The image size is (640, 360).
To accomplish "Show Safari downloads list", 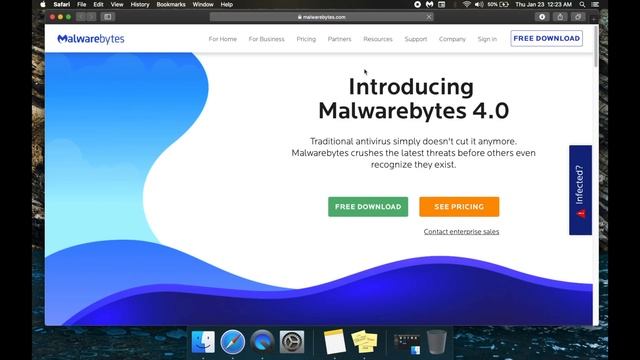I will coord(542,17).
